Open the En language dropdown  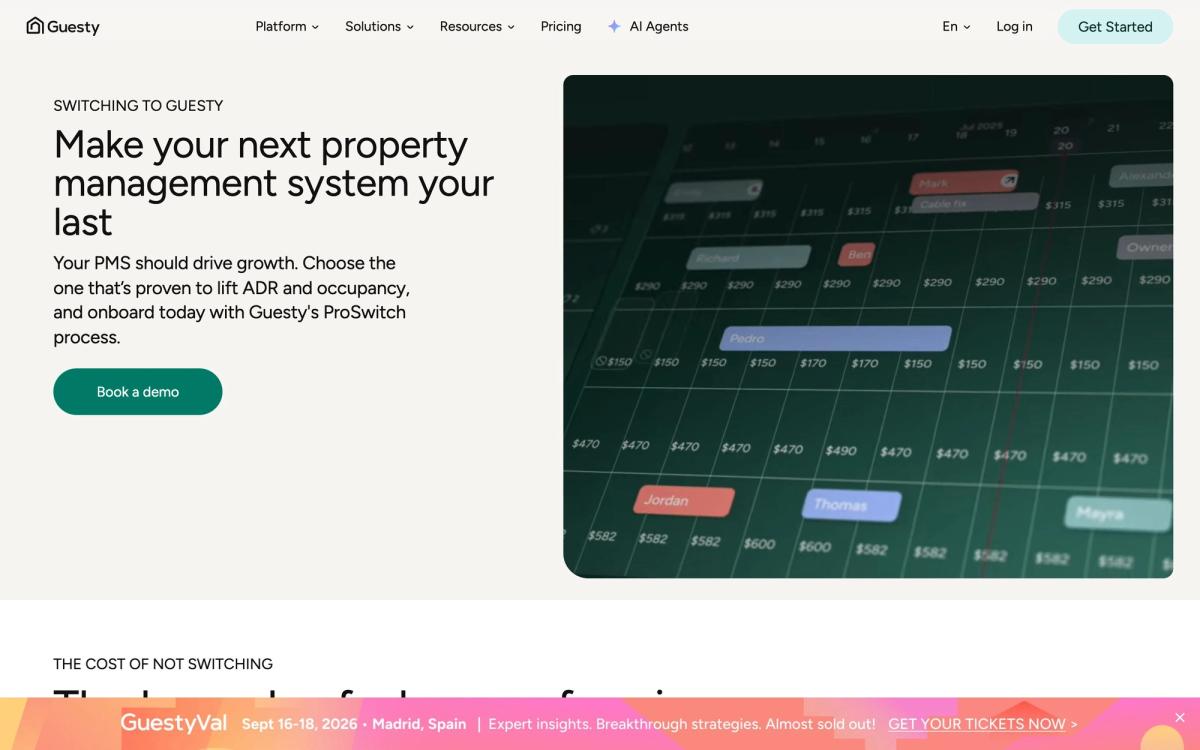pos(956,27)
